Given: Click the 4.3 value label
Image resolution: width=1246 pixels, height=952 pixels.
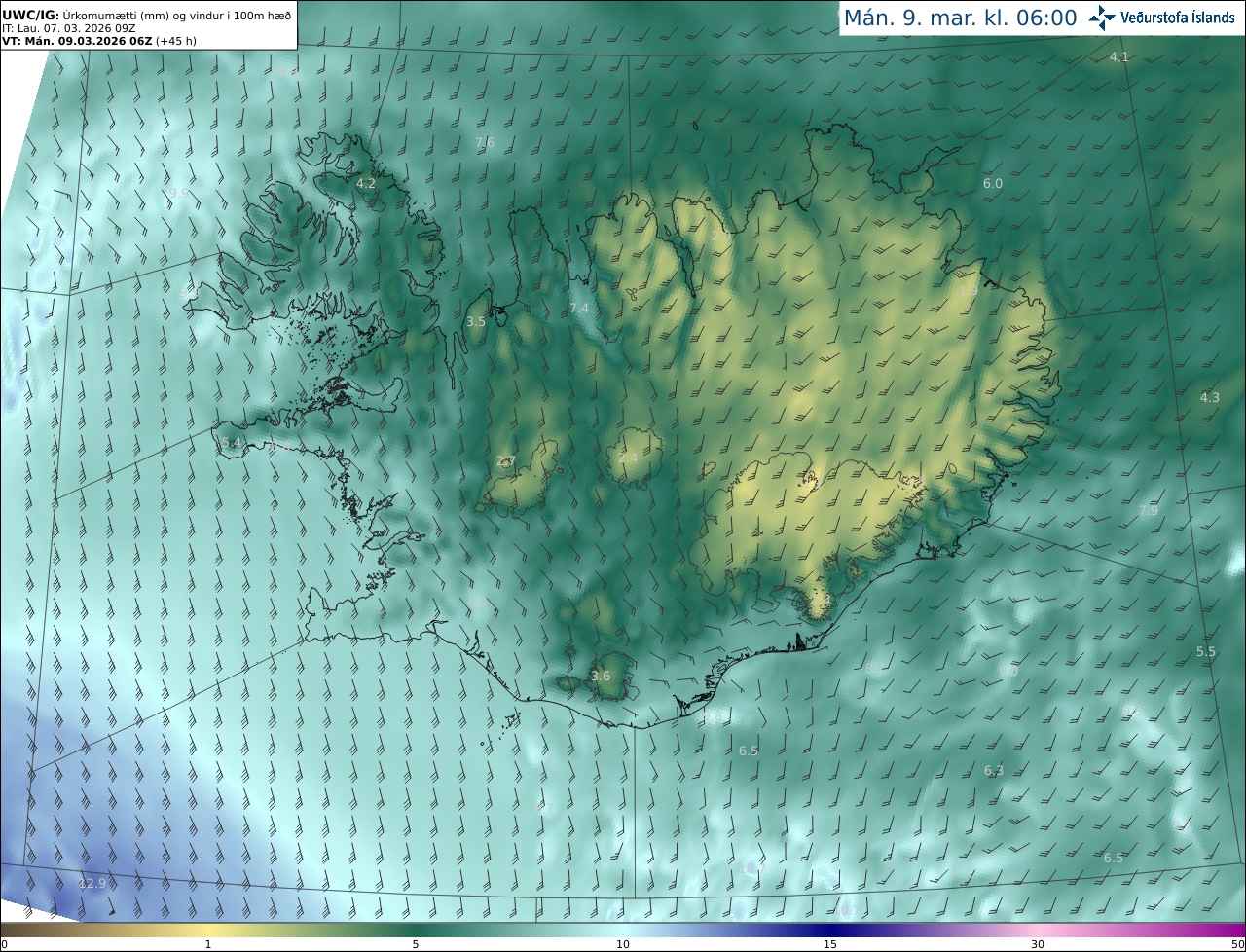Looking at the screenshot, I should click(x=1209, y=397).
